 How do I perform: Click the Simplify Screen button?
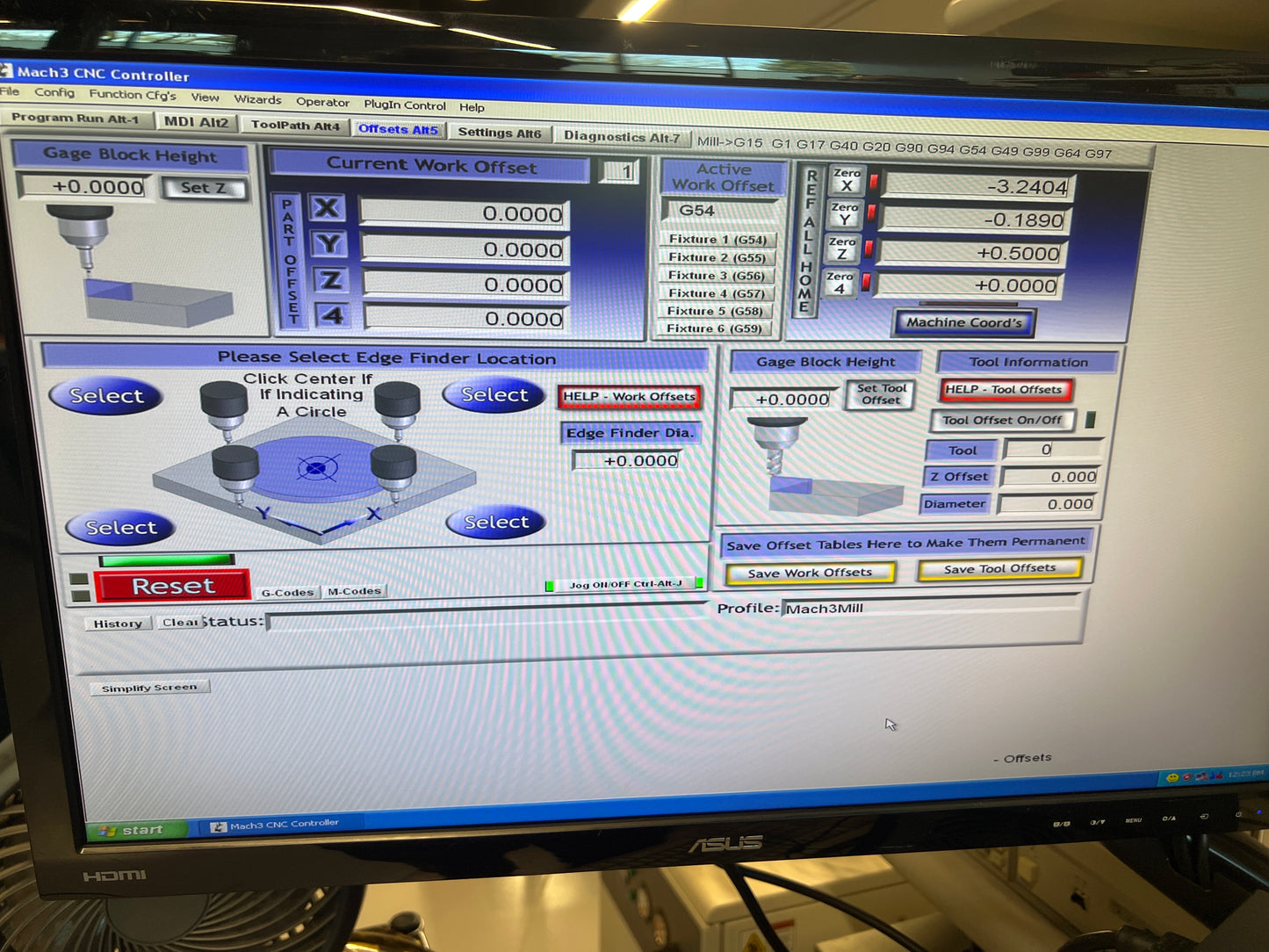click(149, 688)
